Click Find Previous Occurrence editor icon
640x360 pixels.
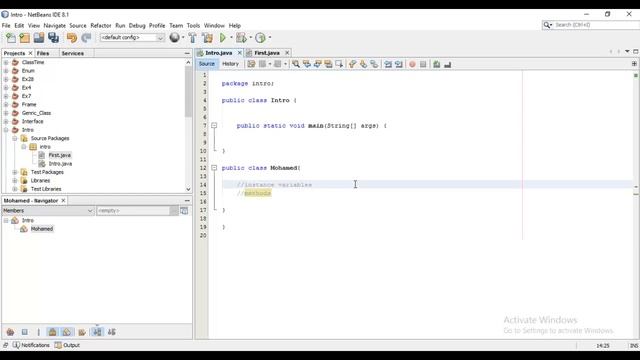coord(307,64)
